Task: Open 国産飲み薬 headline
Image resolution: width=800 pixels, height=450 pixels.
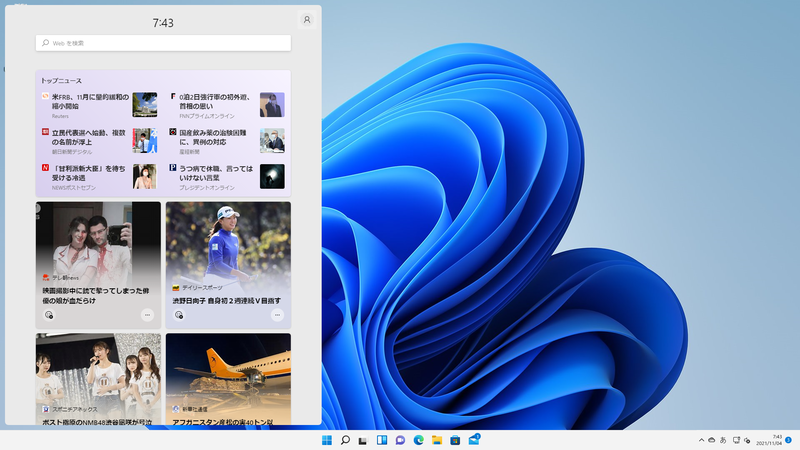Action: pos(213,137)
